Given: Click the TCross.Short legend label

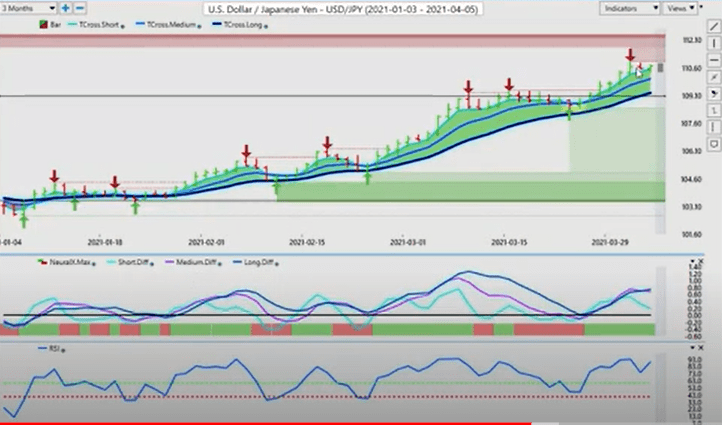Looking at the screenshot, I should tap(99, 25).
